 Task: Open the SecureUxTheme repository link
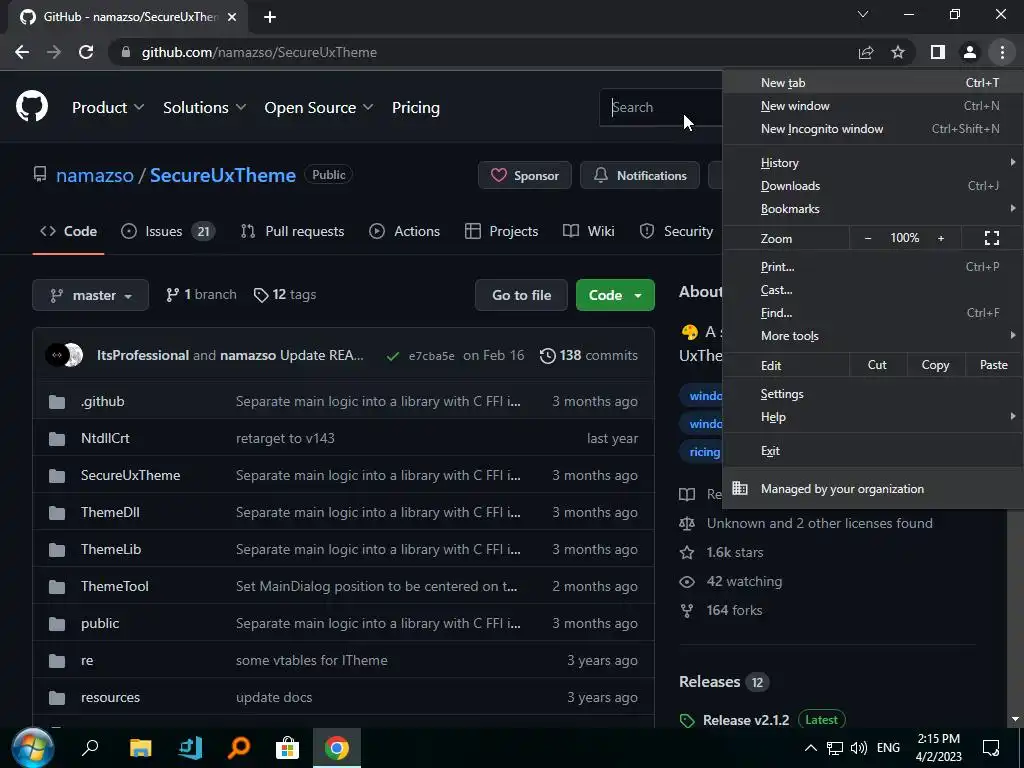(x=223, y=175)
